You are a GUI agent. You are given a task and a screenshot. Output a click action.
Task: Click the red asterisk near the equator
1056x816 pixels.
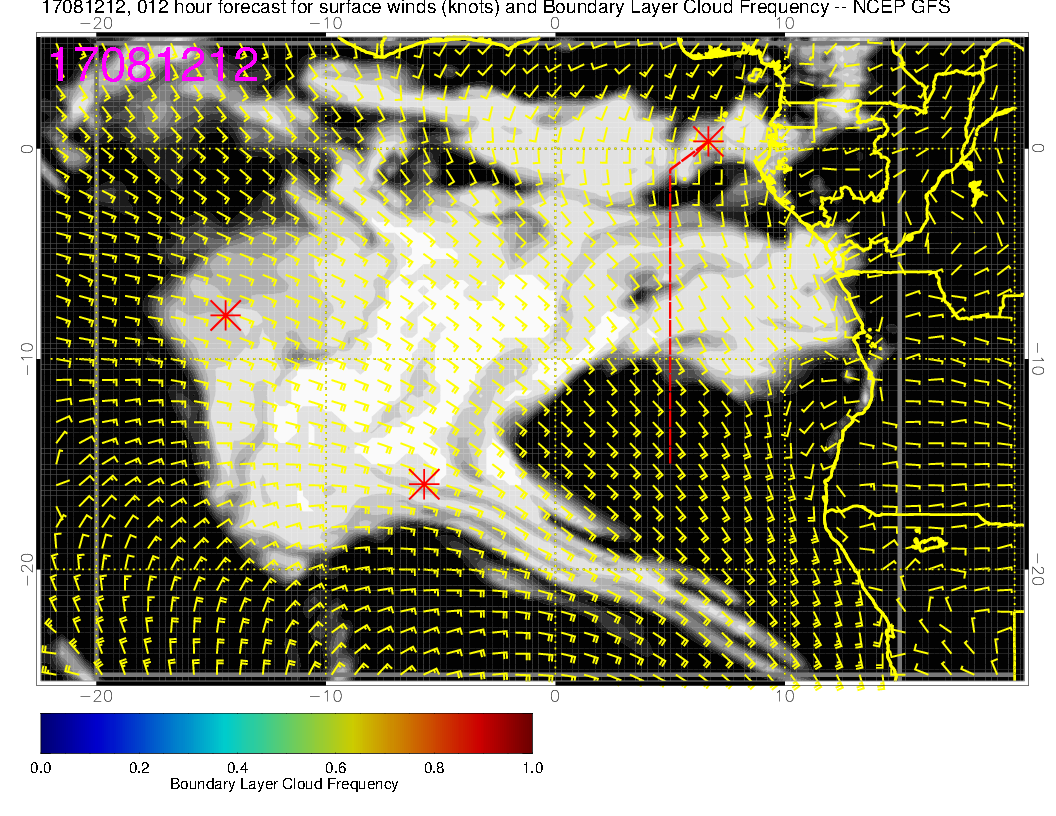coord(708,141)
